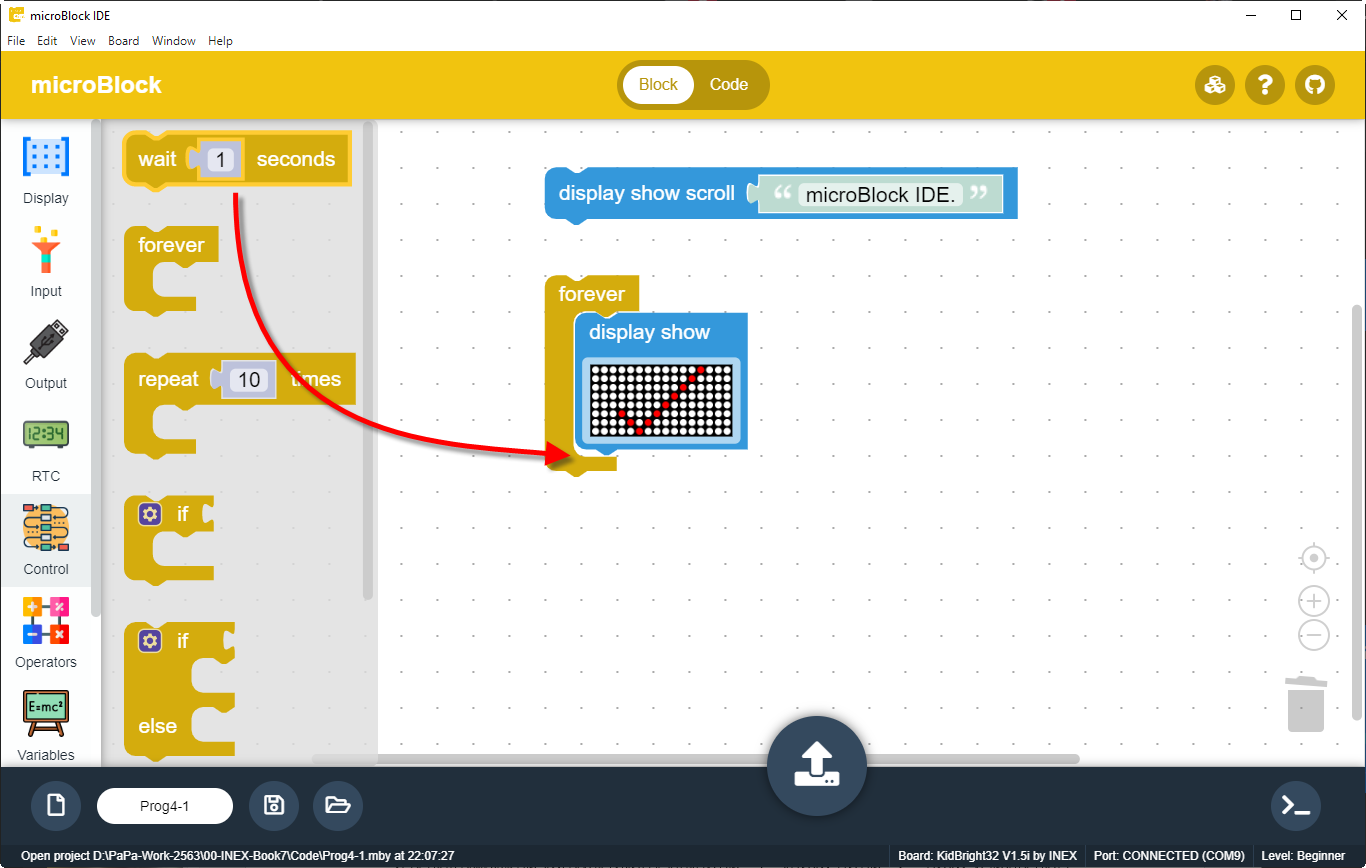This screenshot has width=1366, height=868.
Task: Open the Input block category
Action: tap(46, 261)
